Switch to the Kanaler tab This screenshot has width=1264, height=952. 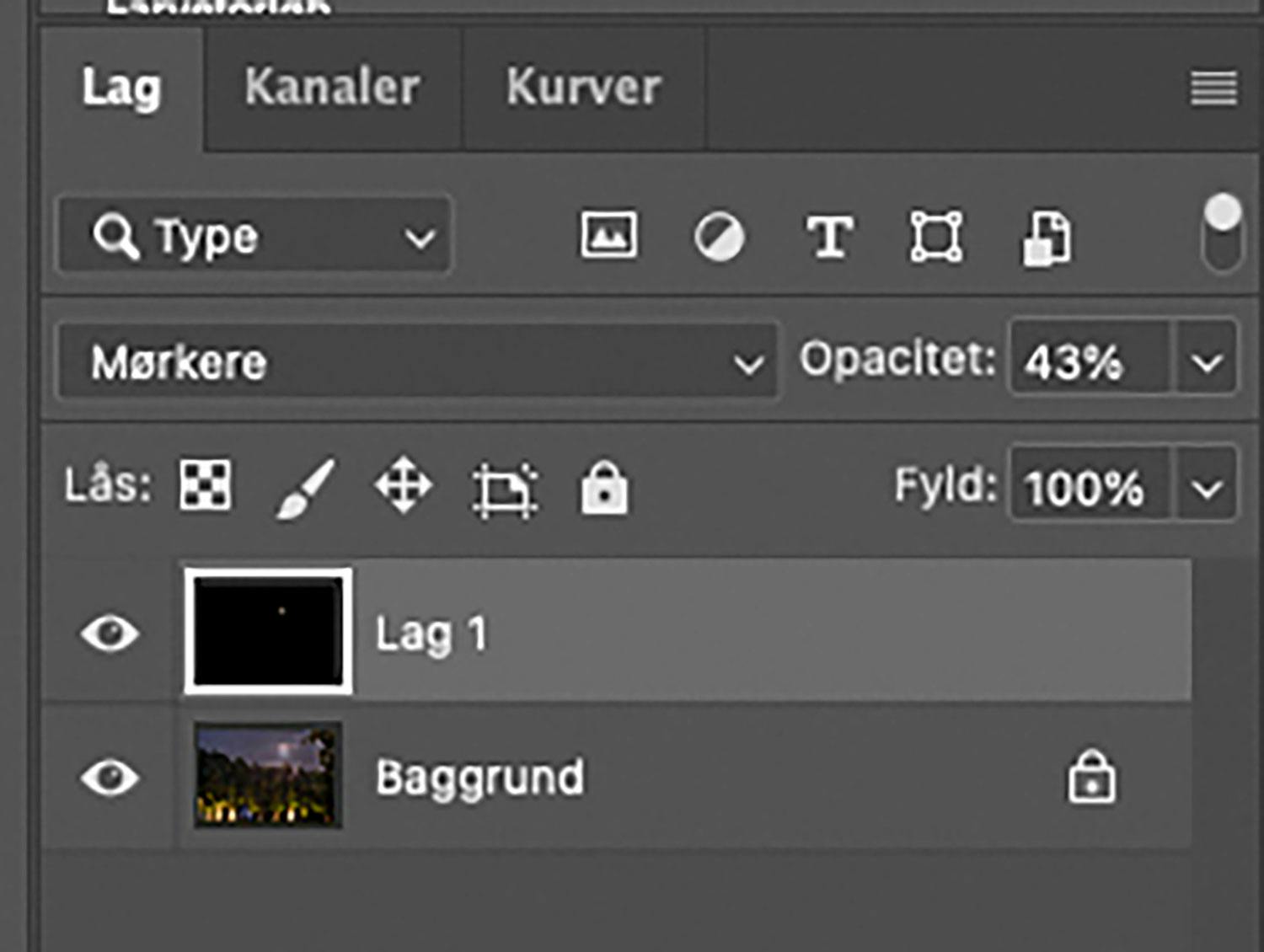point(332,87)
